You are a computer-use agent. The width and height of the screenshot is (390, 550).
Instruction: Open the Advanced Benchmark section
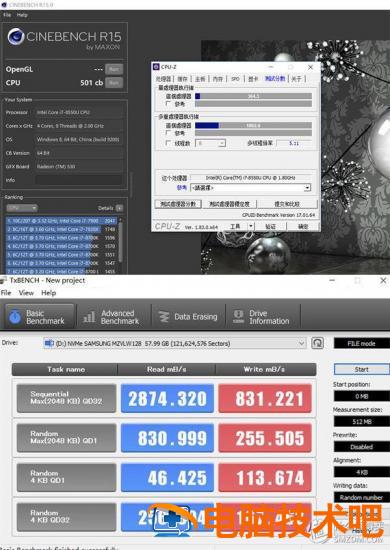tap(112, 317)
